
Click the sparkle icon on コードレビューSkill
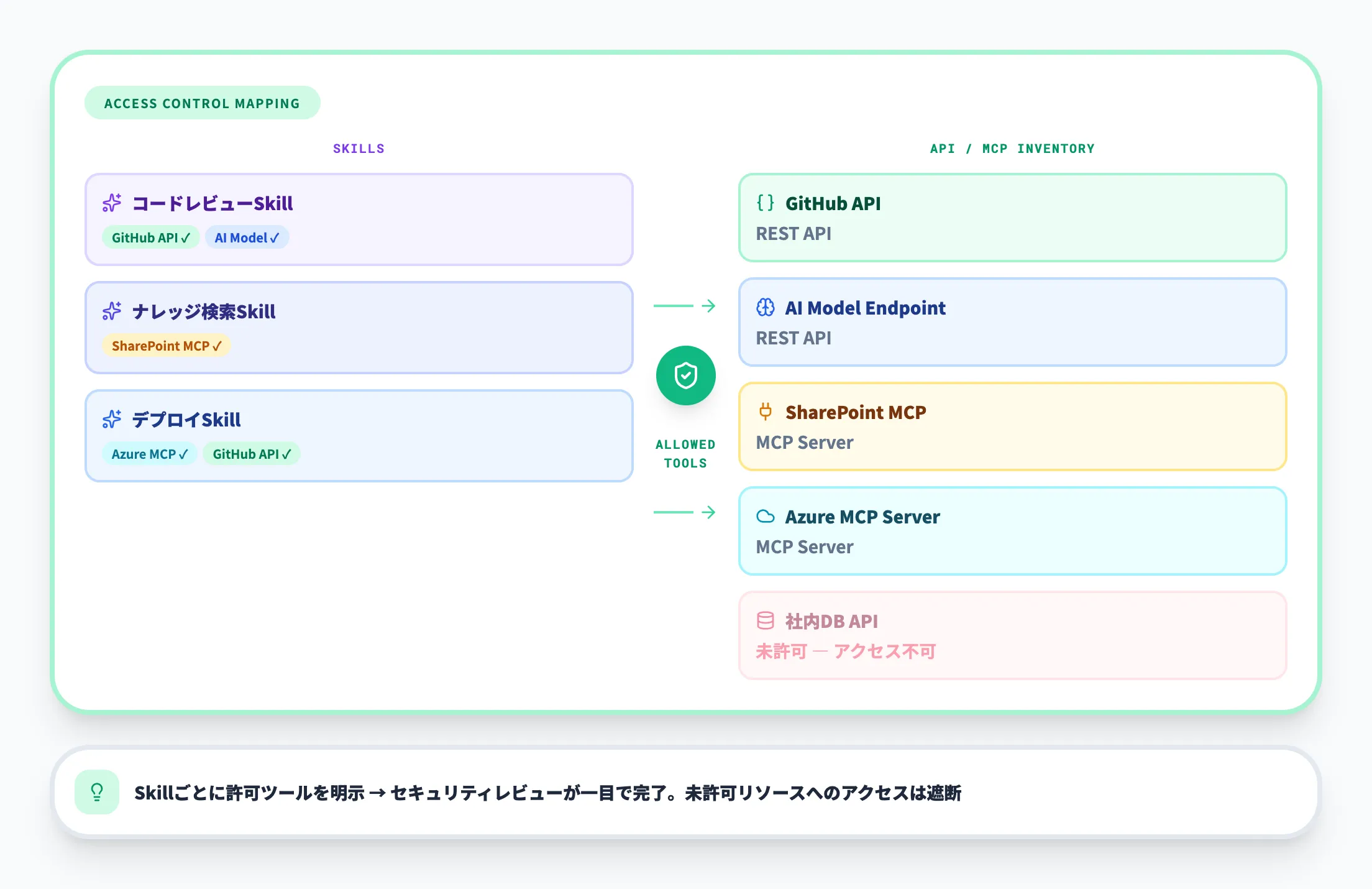point(112,203)
